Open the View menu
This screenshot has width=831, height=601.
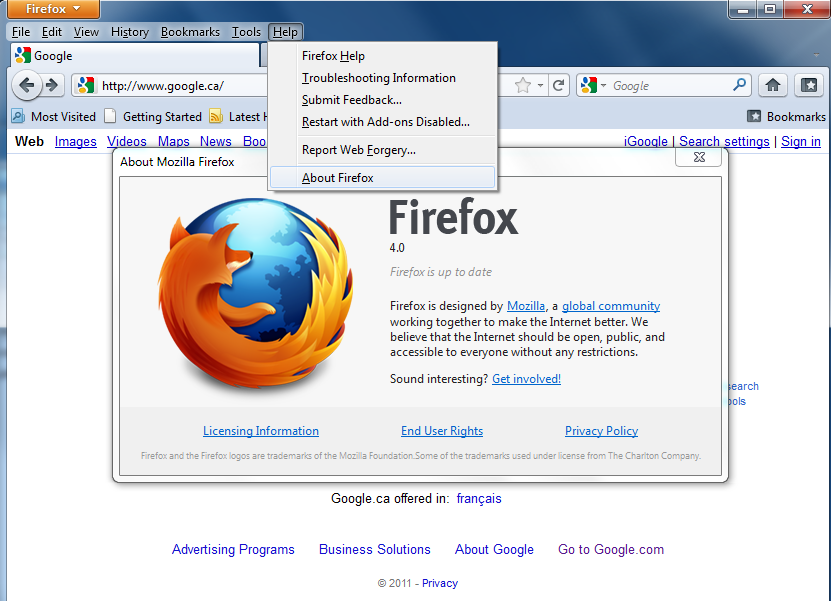86,32
